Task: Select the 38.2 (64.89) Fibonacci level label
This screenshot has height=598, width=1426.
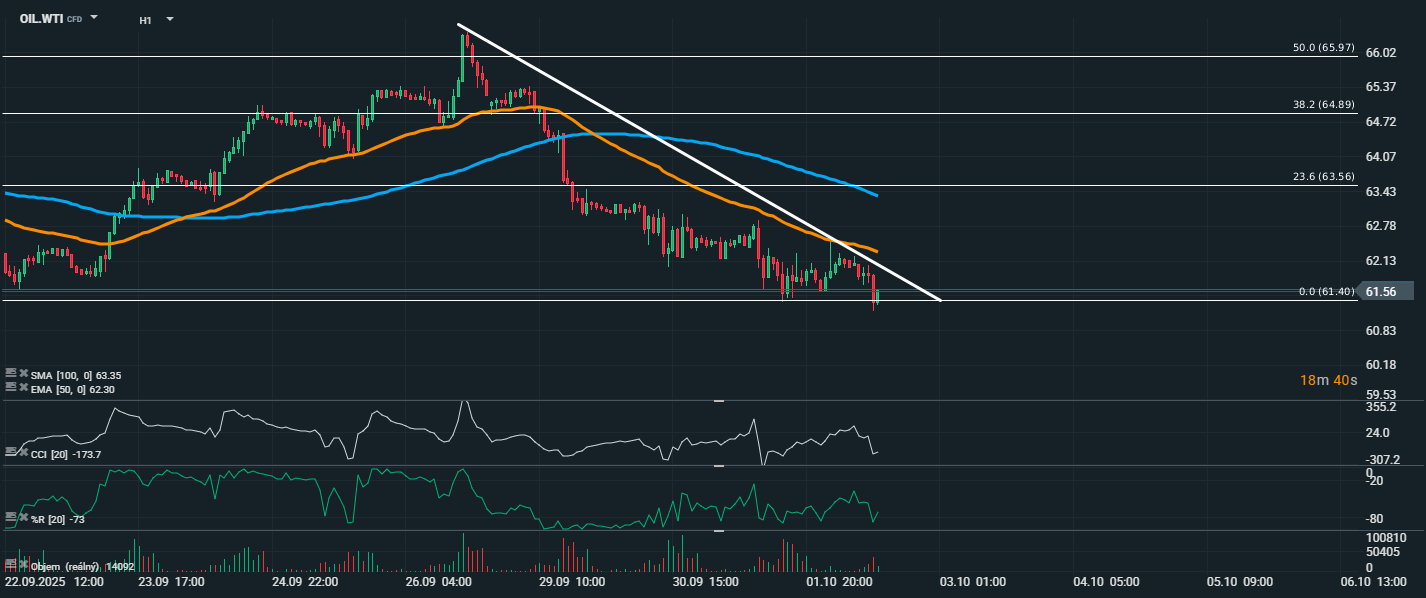Action: [x=1323, y=104]
